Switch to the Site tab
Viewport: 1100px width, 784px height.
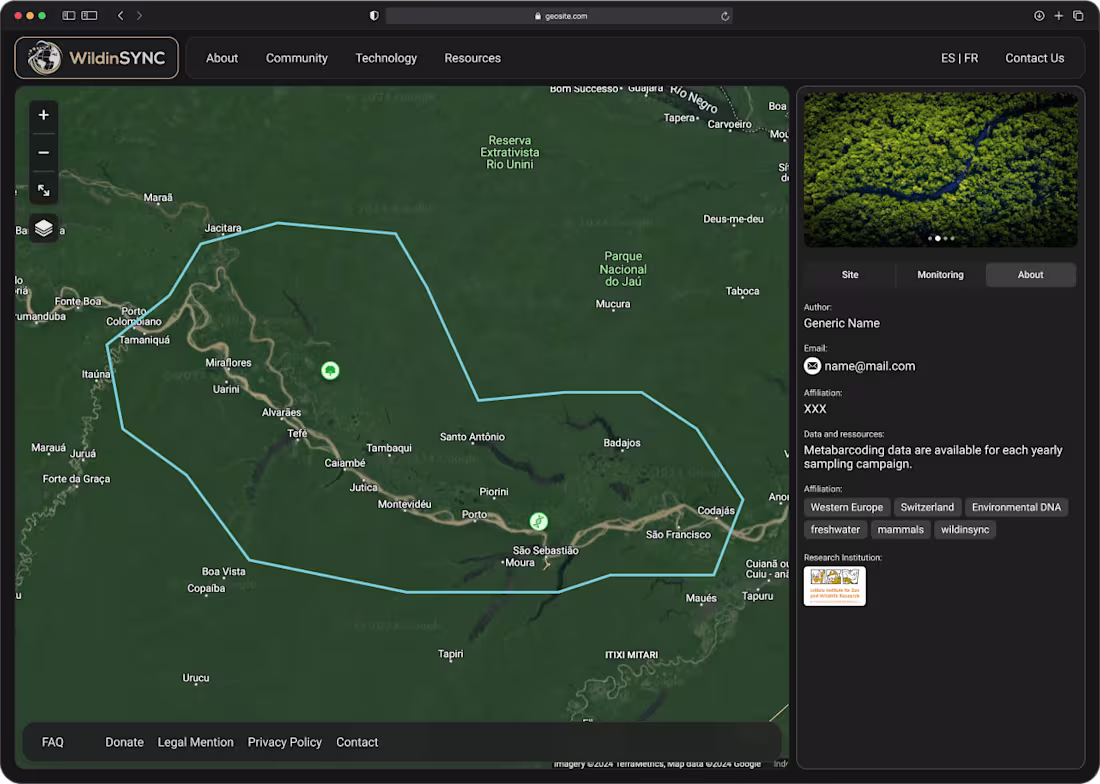click(849, 274)
